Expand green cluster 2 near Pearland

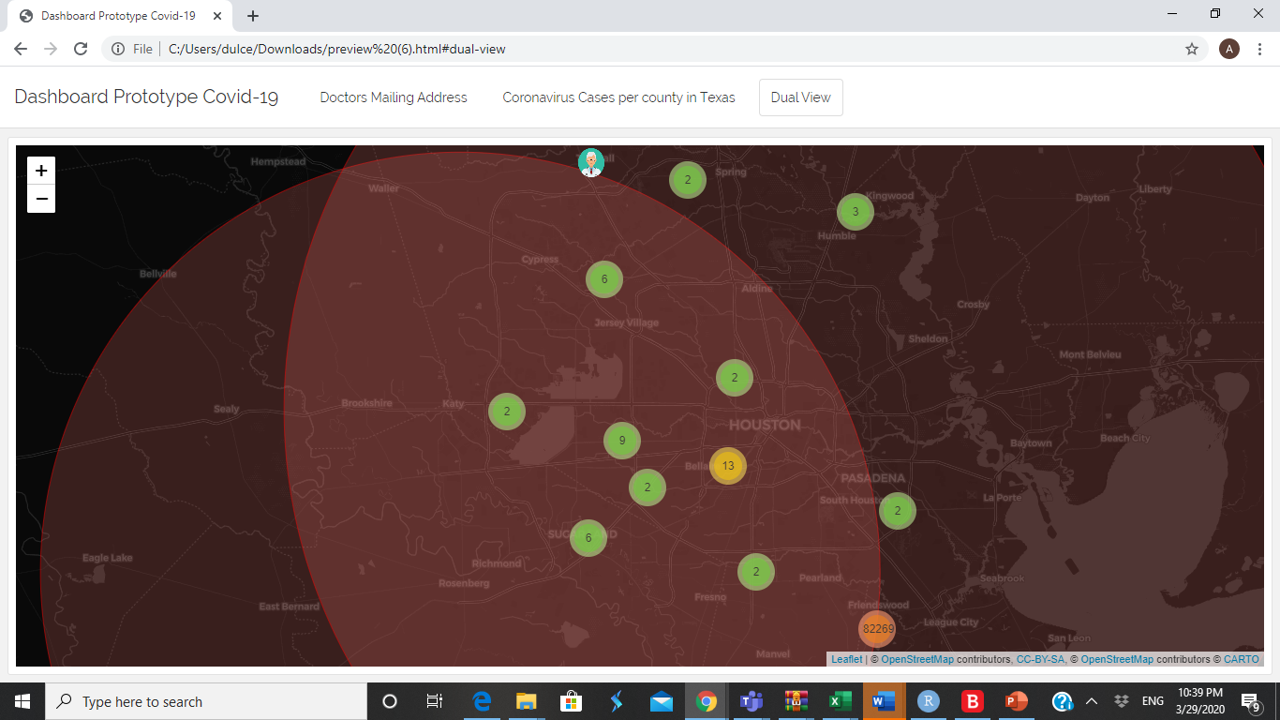click(756, 572)
